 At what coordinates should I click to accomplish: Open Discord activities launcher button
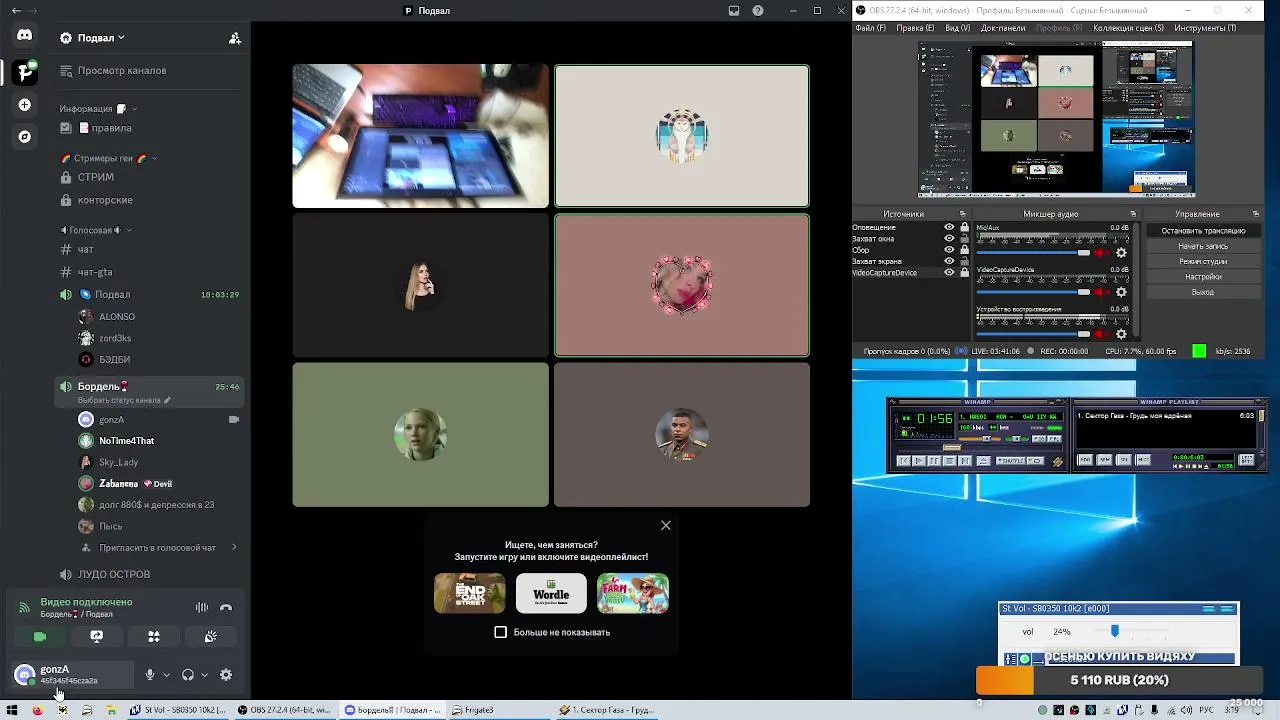(154, 636)
